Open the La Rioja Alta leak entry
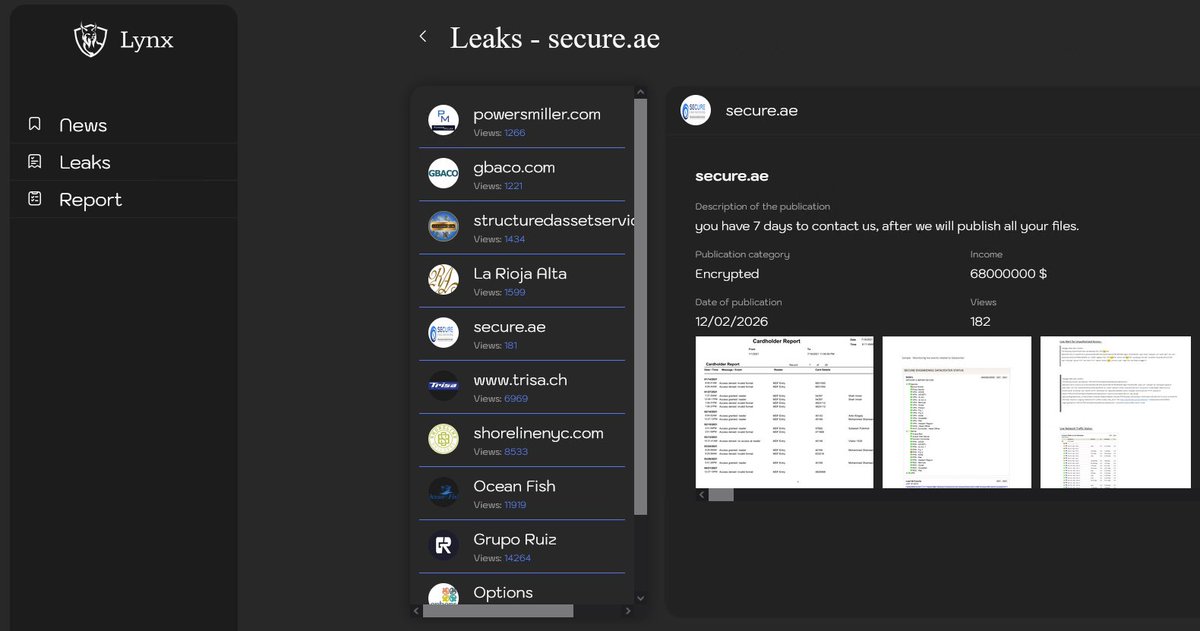 coord(523,280)
